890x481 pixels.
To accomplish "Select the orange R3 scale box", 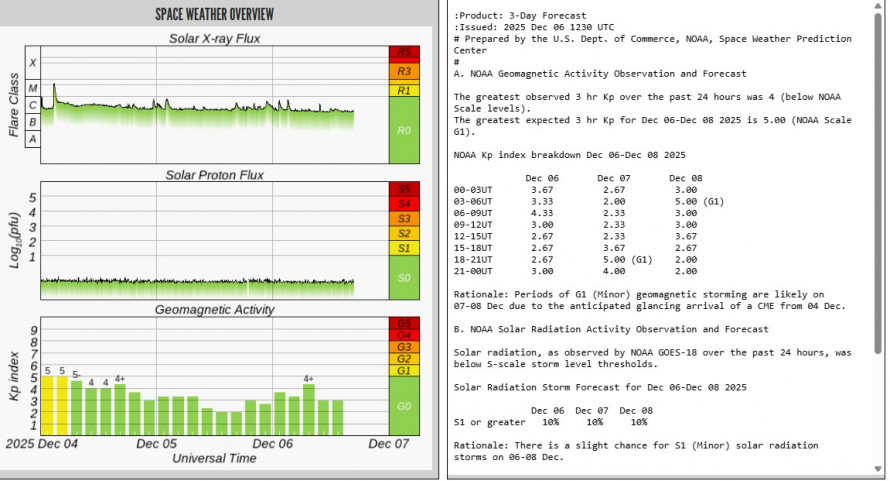I will click(x=404, y=71).
